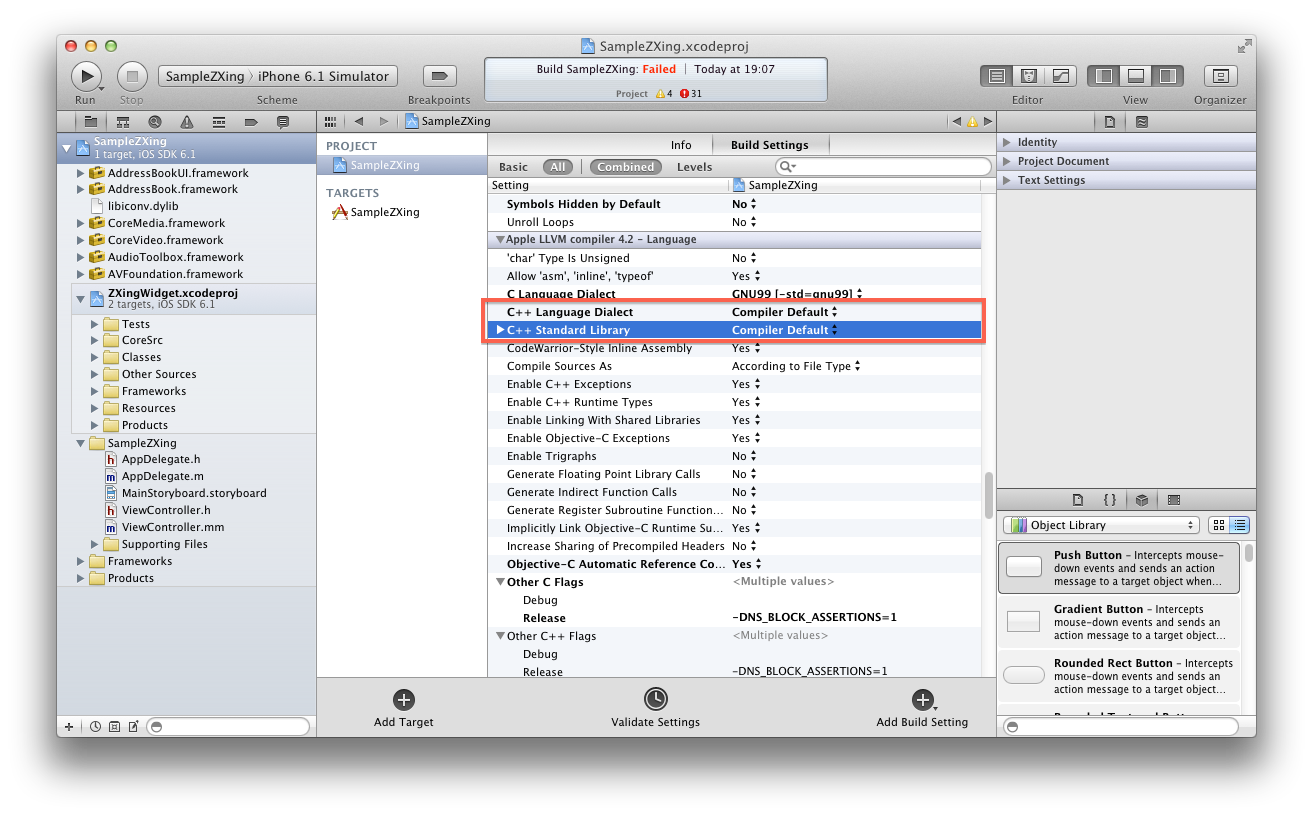Click Add Target button
Image resolution: width=1313 pixels, height=816 pixels.
click(404, 708)
